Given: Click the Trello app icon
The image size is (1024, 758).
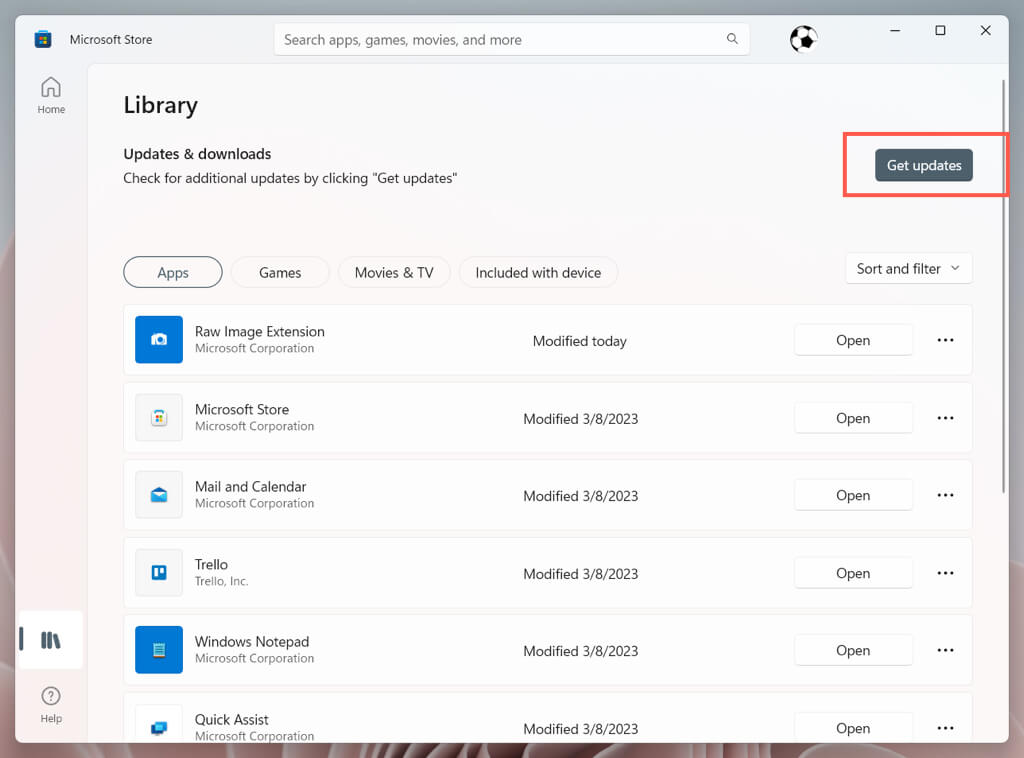Looking at the screenshot, I should pos(159,573).
